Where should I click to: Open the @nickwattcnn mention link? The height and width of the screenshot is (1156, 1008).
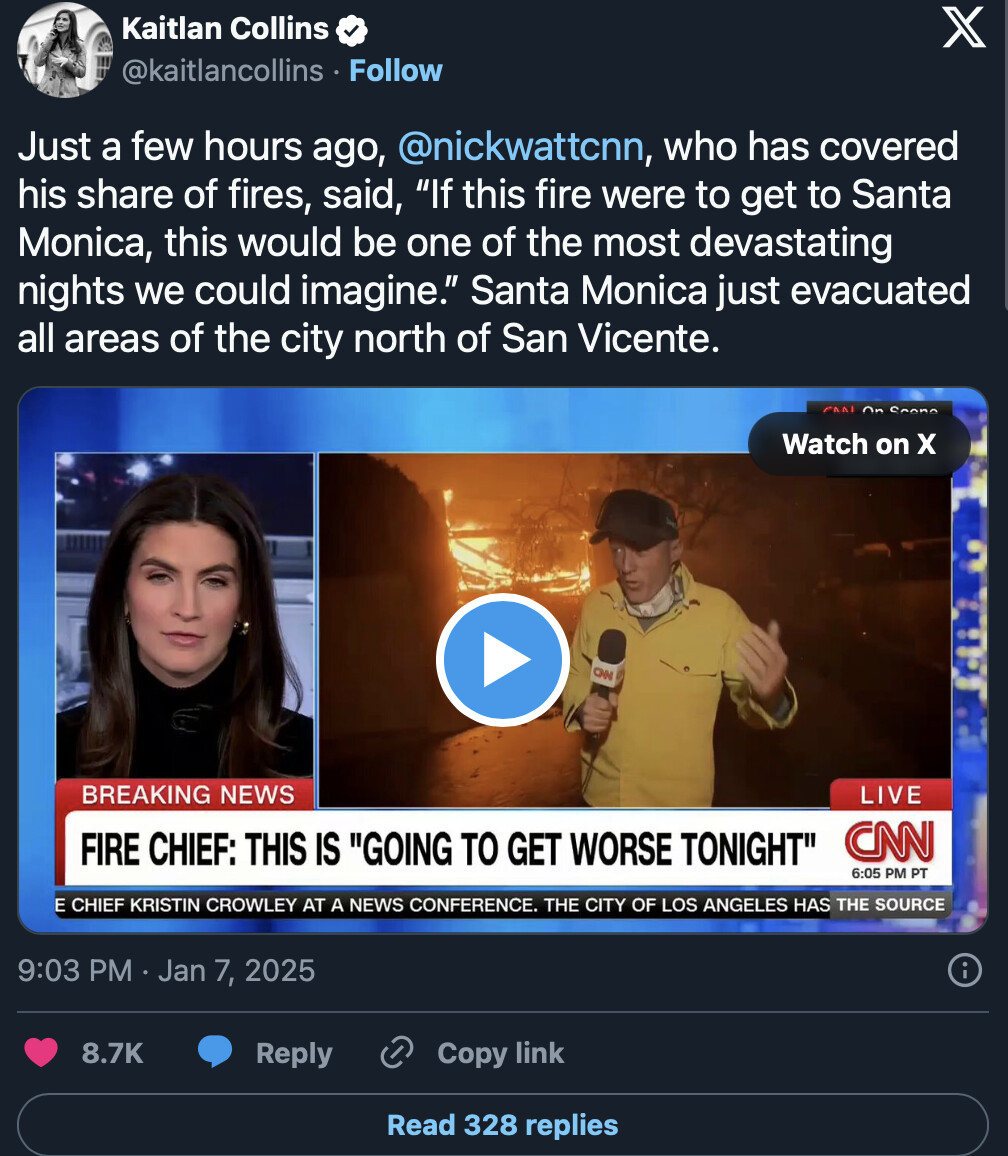521,146
